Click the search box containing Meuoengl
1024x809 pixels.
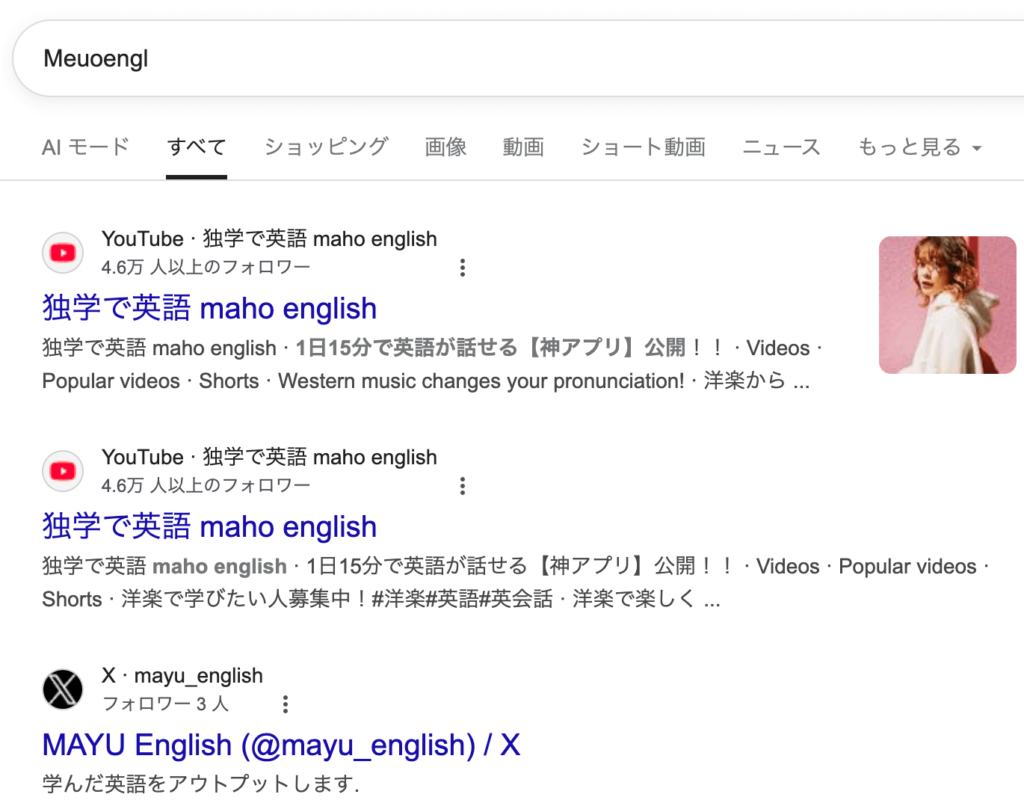500,59
